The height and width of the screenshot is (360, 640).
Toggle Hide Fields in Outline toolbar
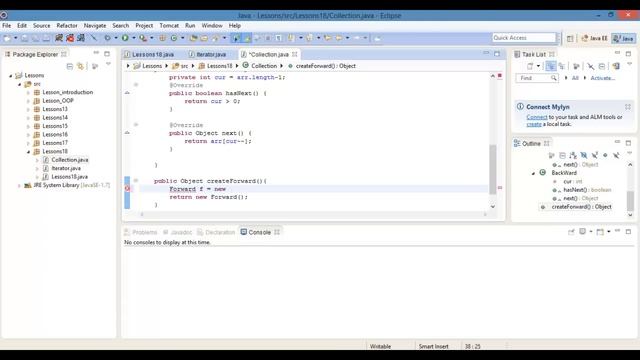584,155
